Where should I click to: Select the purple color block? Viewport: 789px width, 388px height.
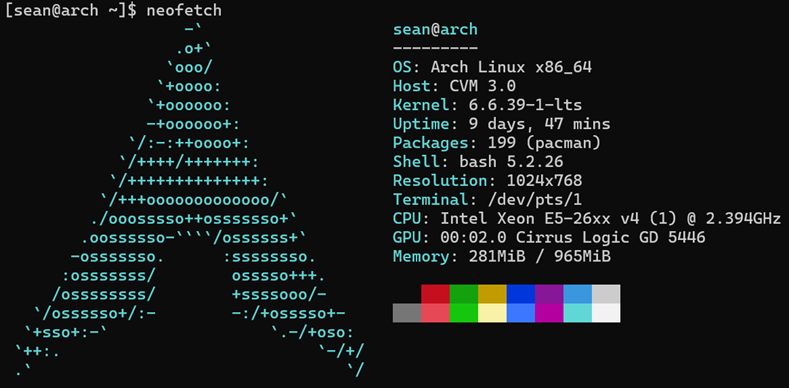coord(549,294)
